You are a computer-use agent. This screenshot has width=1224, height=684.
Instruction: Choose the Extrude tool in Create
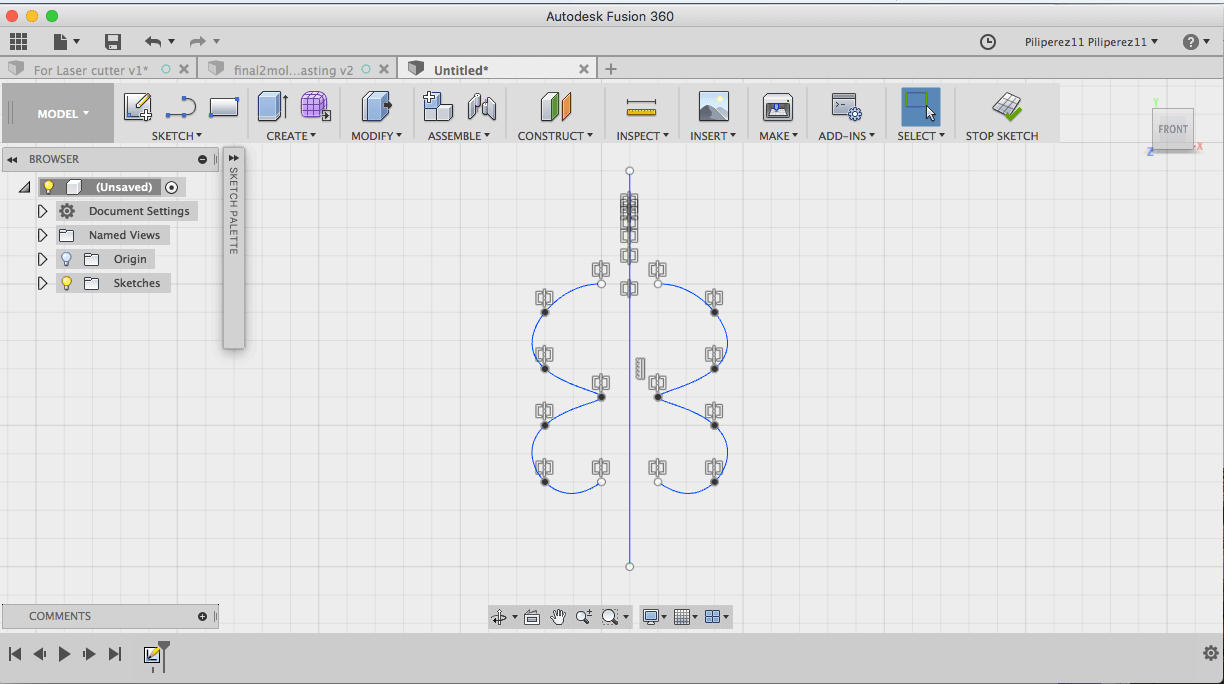[x=272, y=107]
